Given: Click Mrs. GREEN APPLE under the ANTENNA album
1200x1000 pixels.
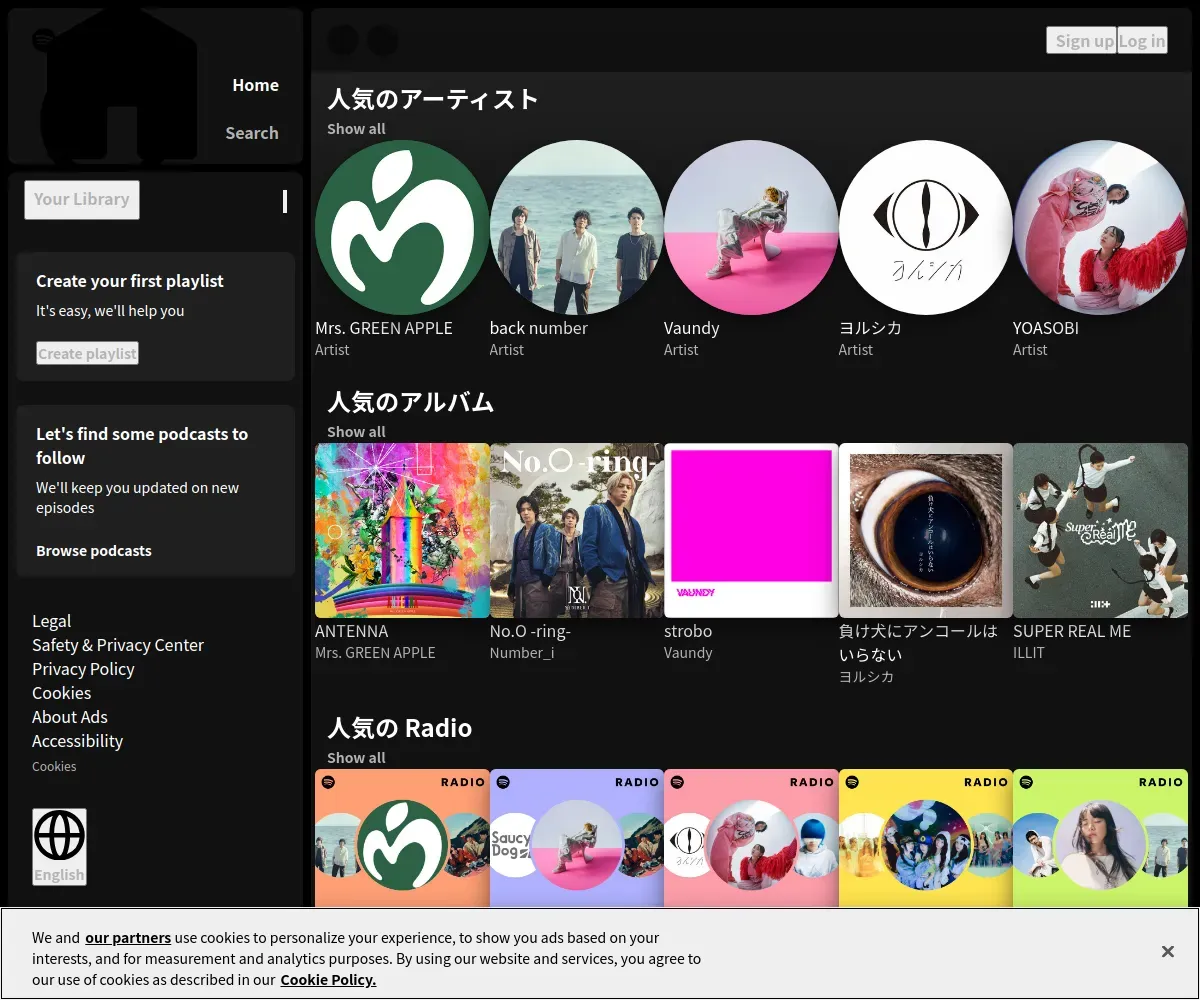Looking at the screenshot, I should 375,653.
